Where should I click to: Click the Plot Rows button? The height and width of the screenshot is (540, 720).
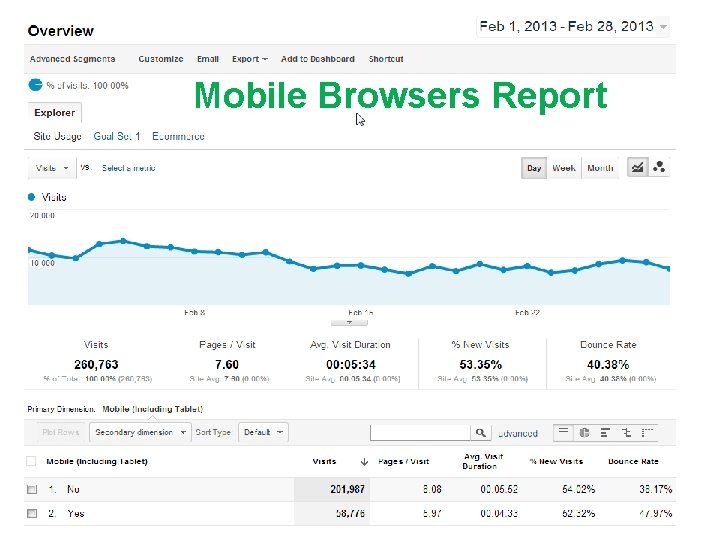pos(60,432)
